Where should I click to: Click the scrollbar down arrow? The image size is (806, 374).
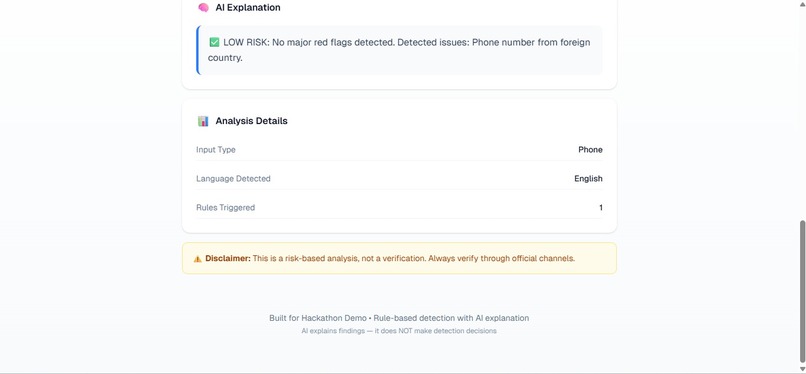click(802, 368)
